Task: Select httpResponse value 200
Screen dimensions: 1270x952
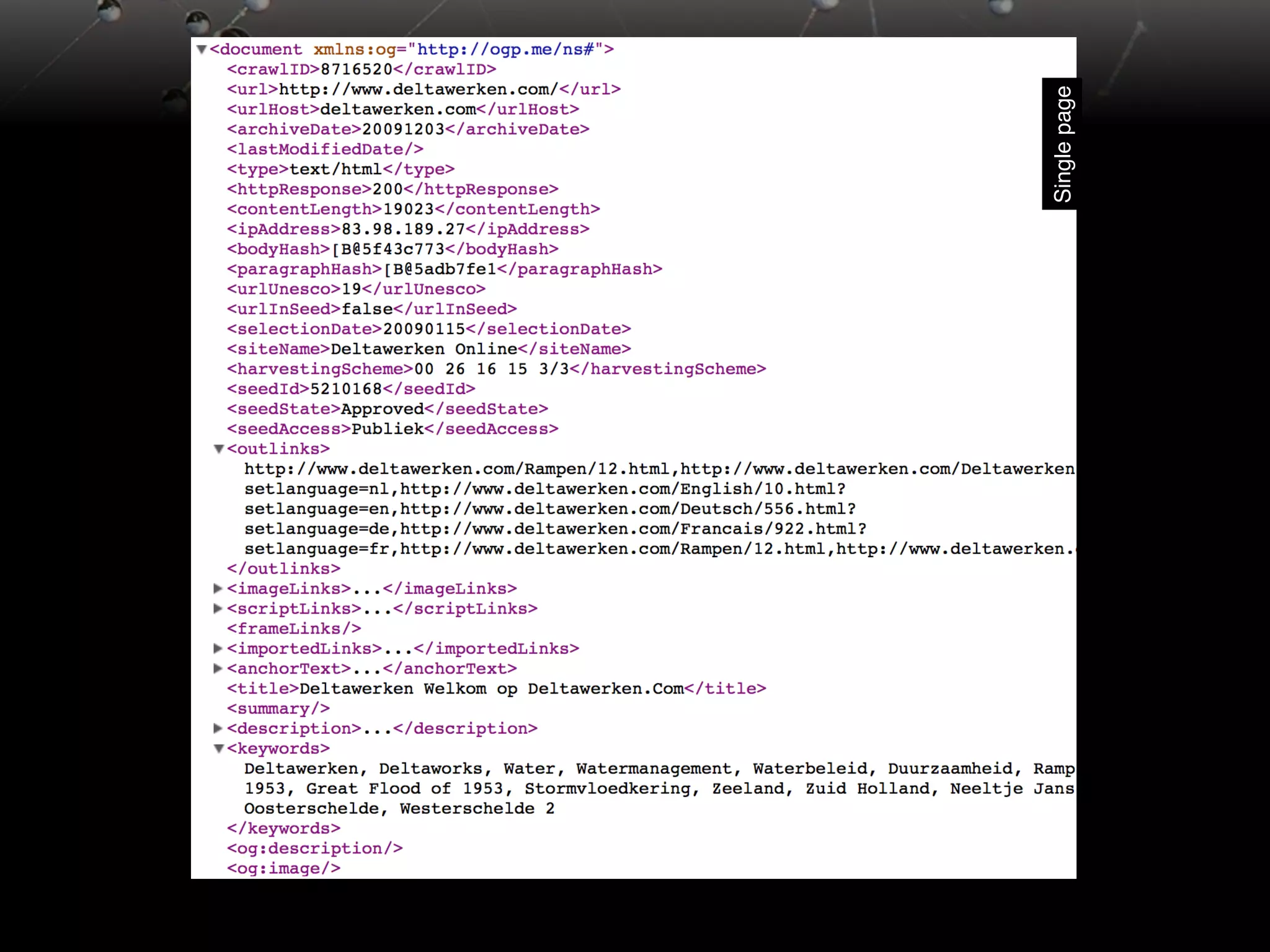Action: pos(388,189)
